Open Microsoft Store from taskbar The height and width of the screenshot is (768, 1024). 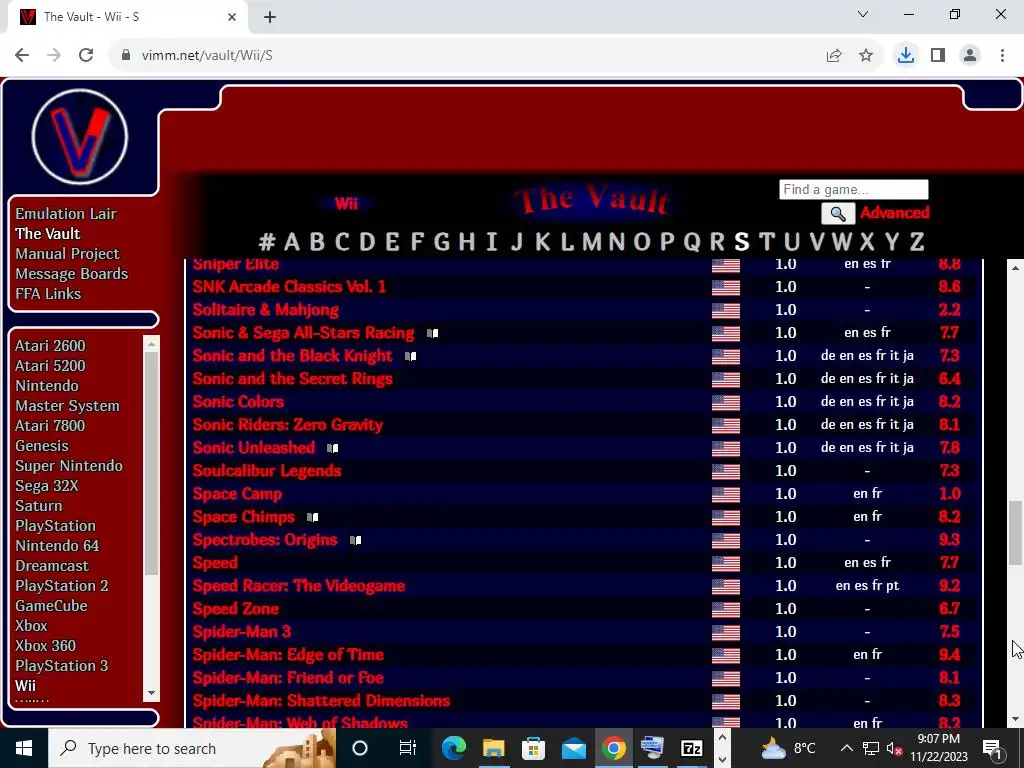coord(534,748)
